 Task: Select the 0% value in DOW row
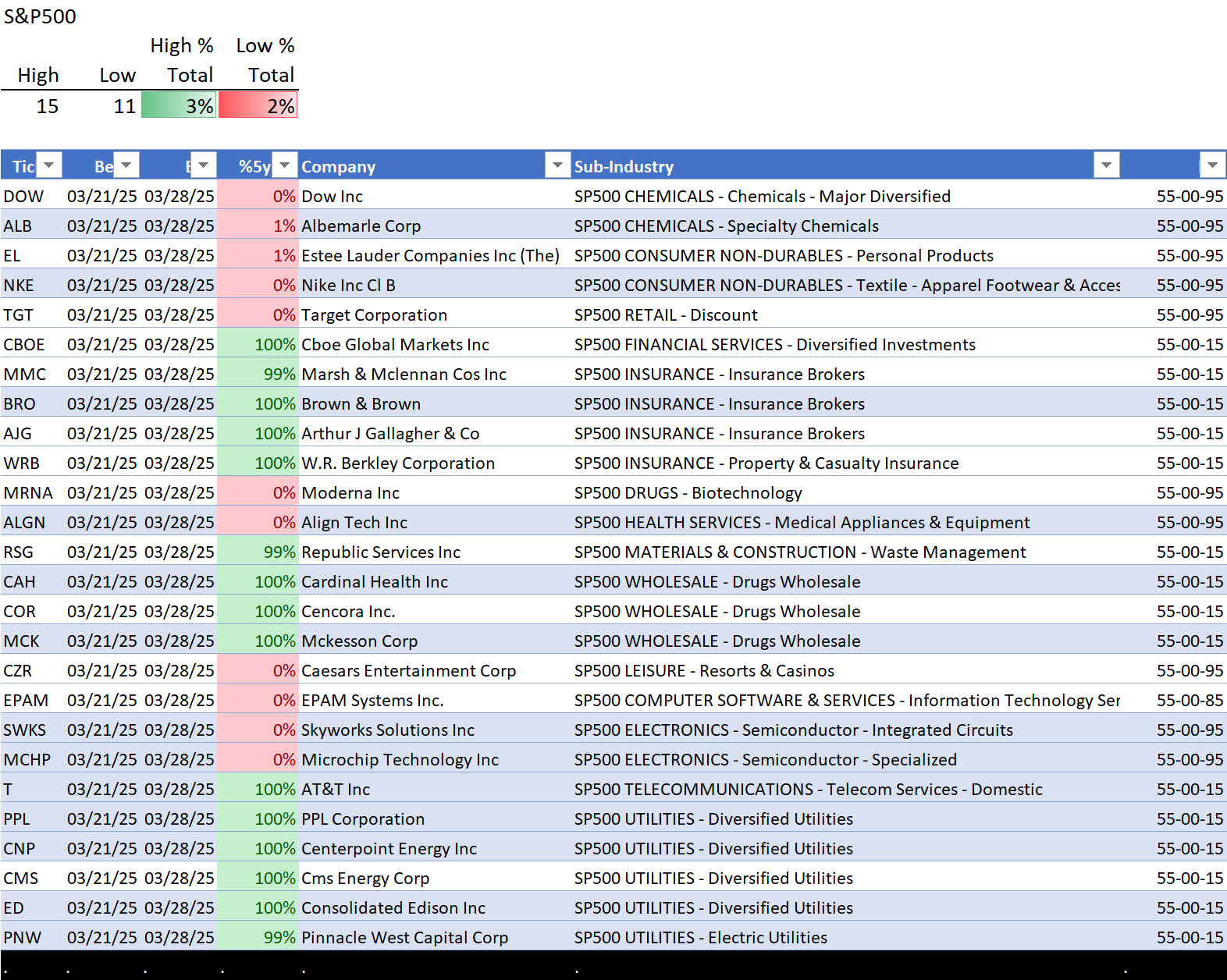tap(258, 196)
